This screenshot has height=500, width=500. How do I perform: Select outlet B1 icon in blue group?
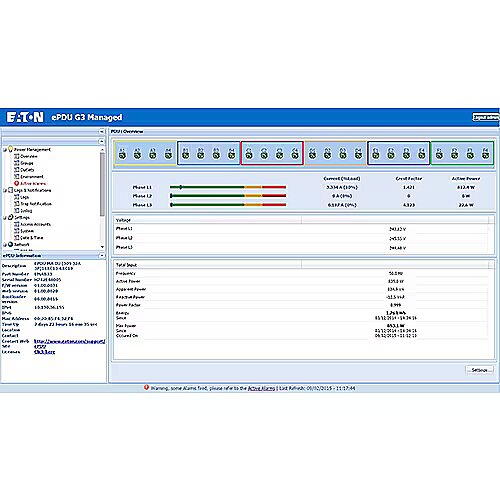click(x=186, y=154)
